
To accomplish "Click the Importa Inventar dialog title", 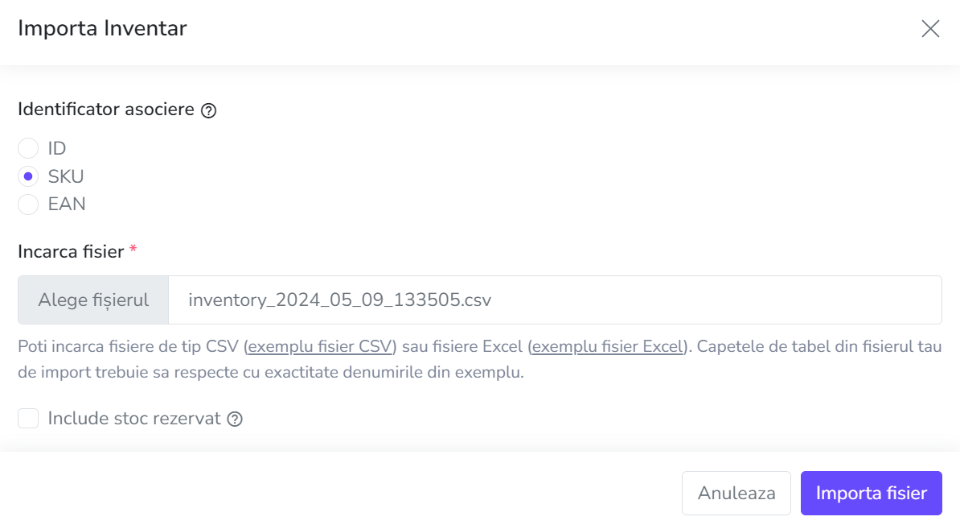I will click(102, 28).
